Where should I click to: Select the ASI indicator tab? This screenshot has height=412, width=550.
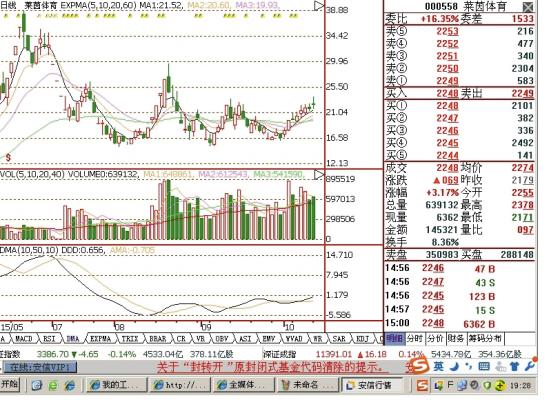pos(245,339)
